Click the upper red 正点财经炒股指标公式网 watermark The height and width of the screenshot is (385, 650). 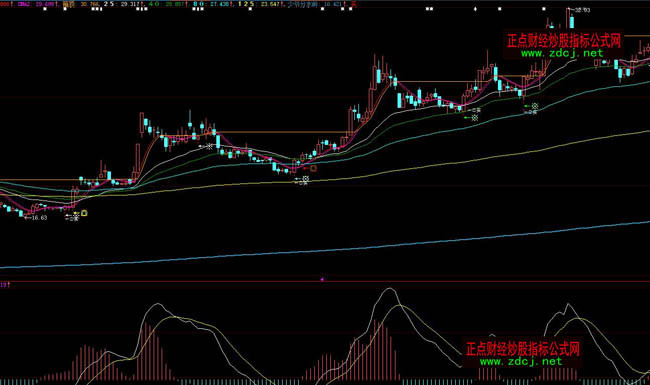click(564, 41)
